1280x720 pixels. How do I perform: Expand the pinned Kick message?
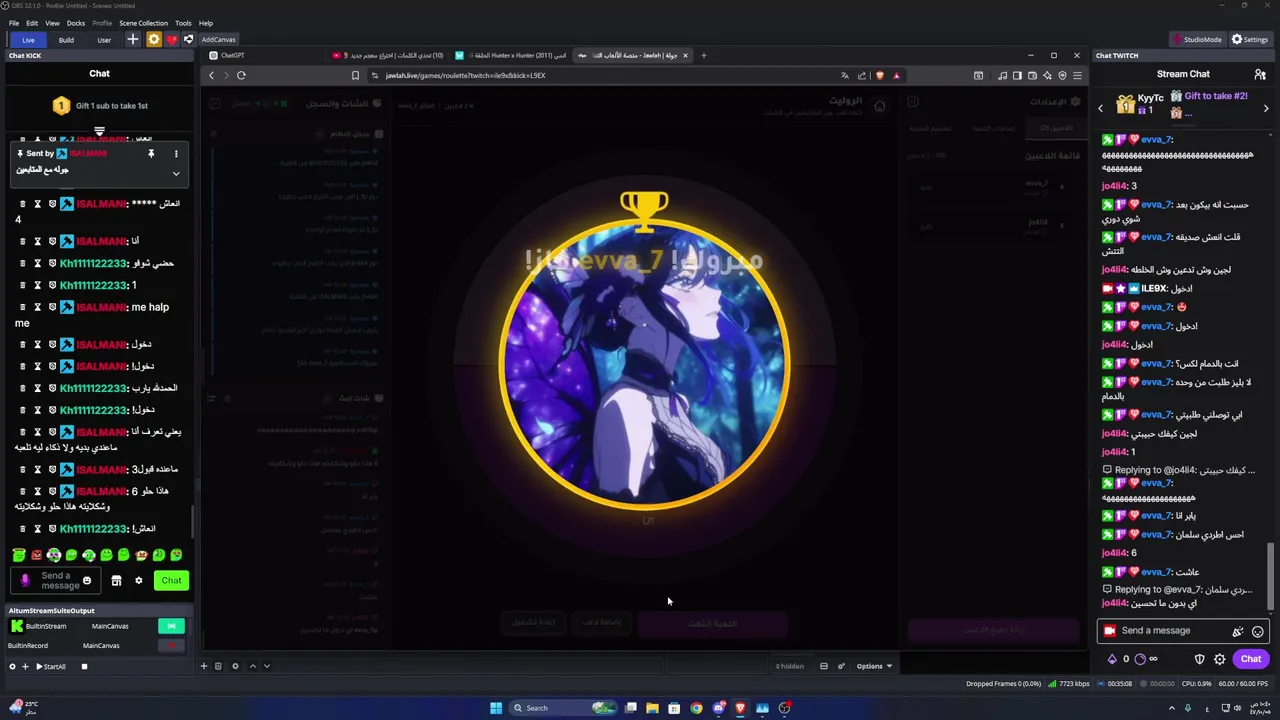click(176, 173)
